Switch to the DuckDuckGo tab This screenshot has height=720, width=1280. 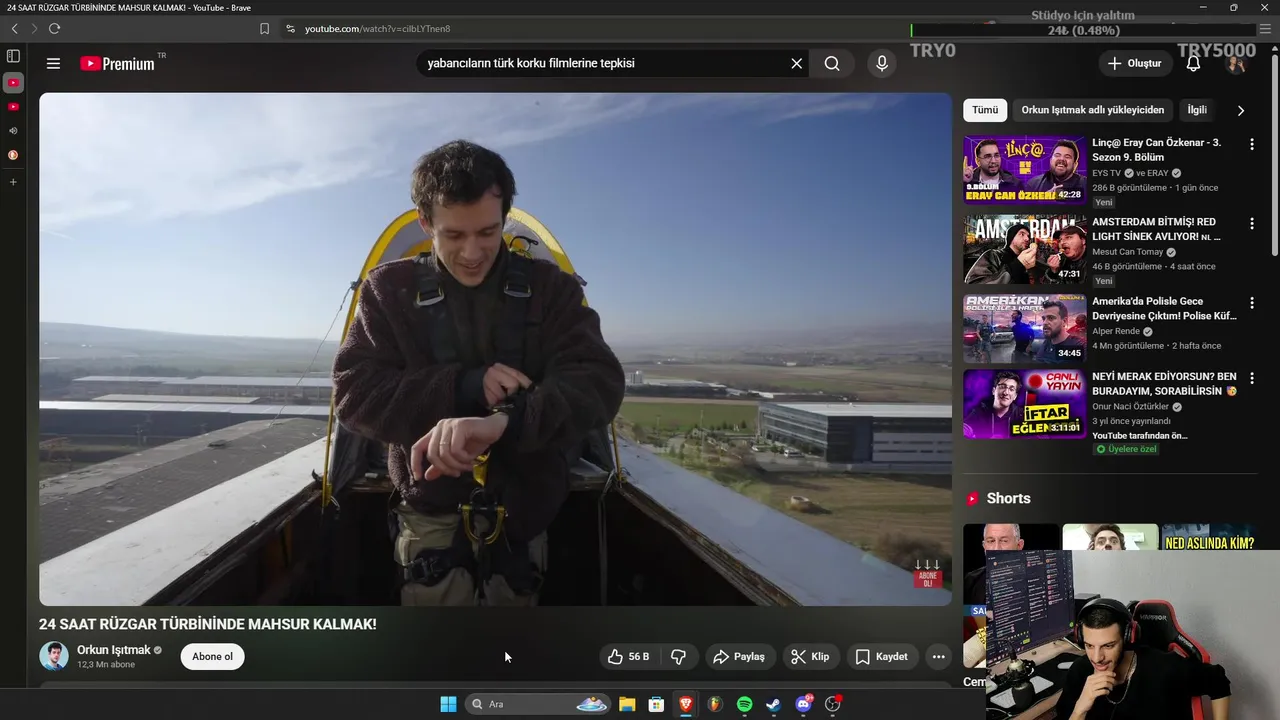pyautogui.click(x=13, y=155)
